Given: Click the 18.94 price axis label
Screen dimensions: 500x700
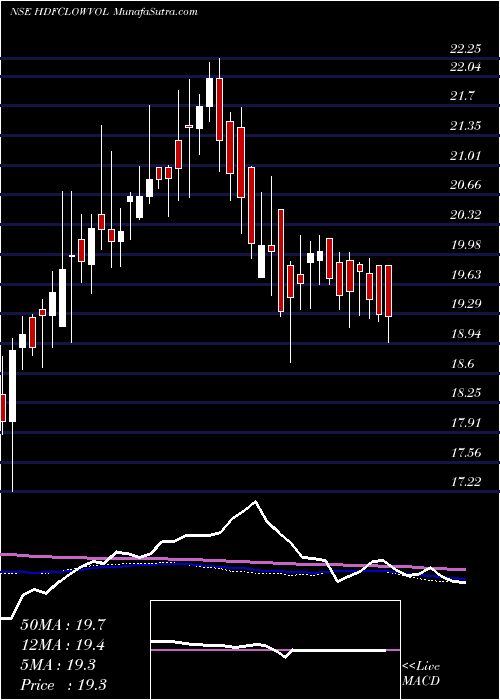Looking at the screenshot, I should pyautogui.click(x=466, y=333).
